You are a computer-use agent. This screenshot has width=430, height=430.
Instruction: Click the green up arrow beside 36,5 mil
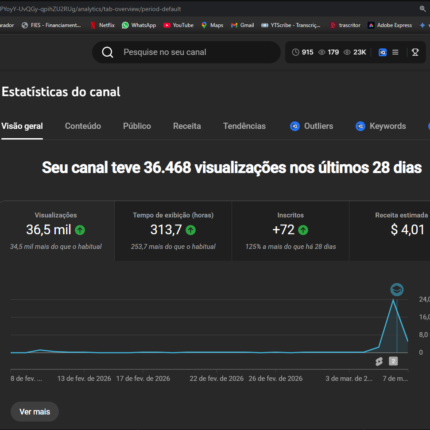click(x=80, y=230)
